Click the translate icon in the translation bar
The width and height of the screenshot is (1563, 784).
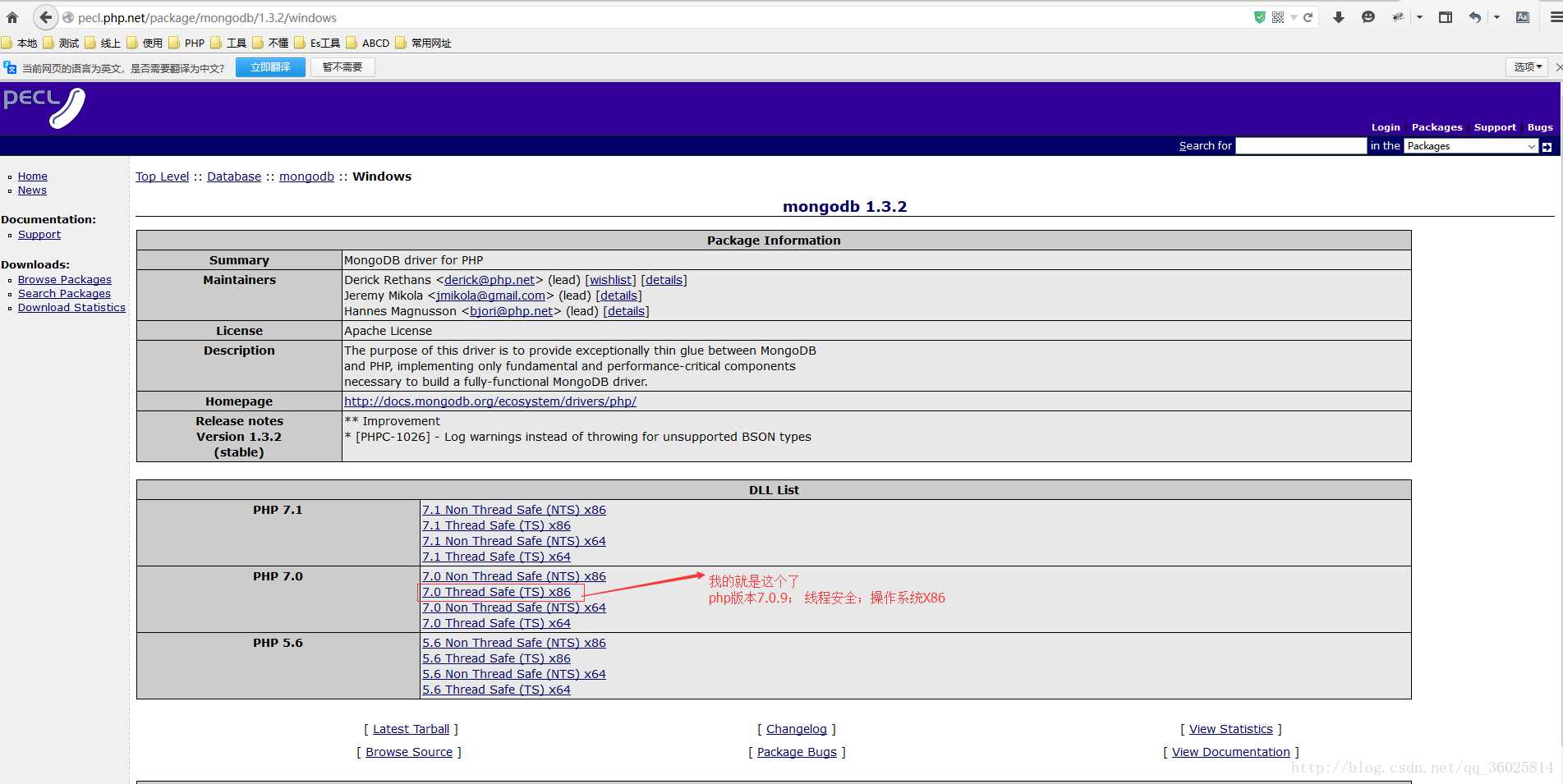pos(10,67)
